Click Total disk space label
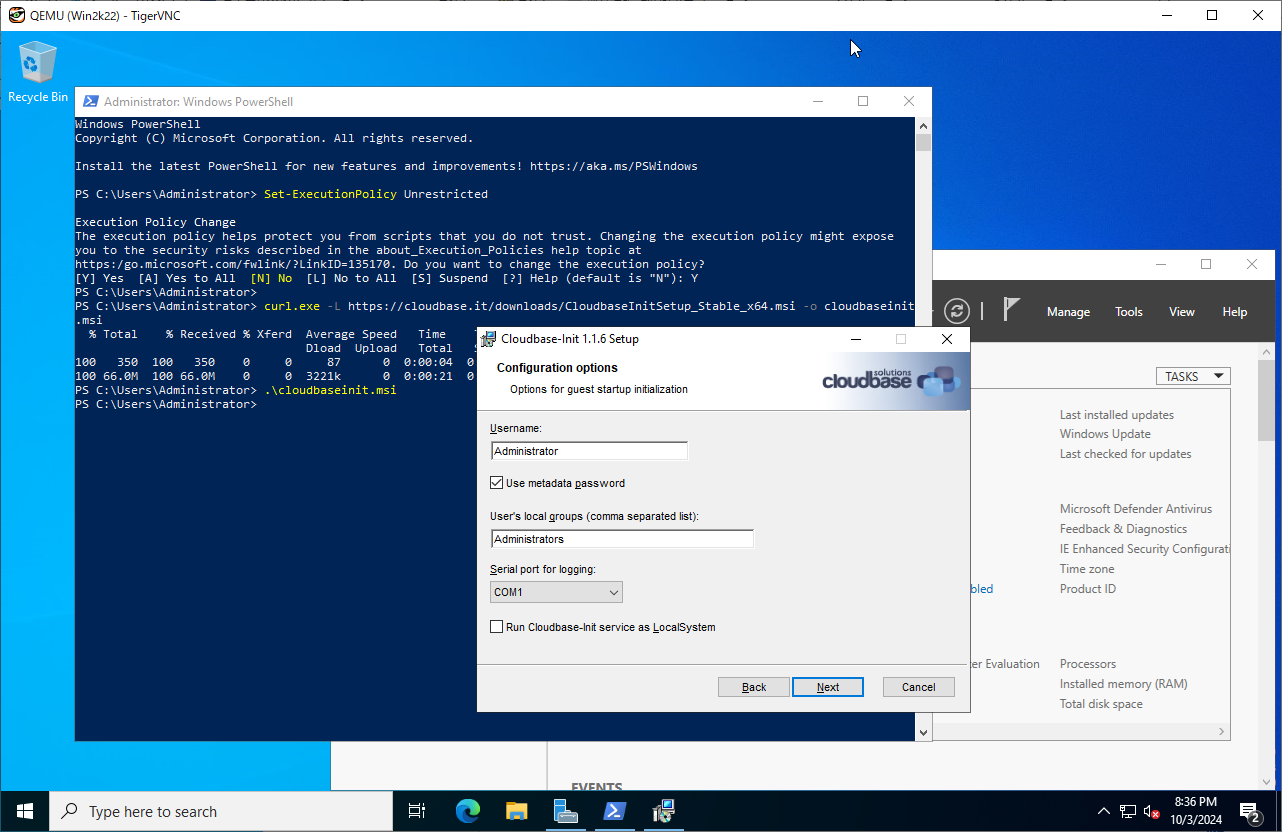The height and width of the screenshot is (832, 1282). (1101, 704)
